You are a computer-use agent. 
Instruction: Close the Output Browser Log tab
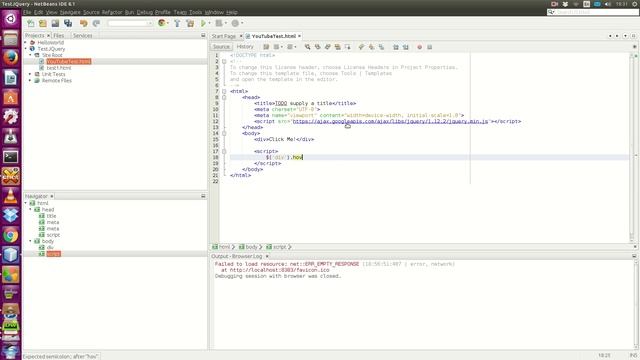(x=267, y=256)
